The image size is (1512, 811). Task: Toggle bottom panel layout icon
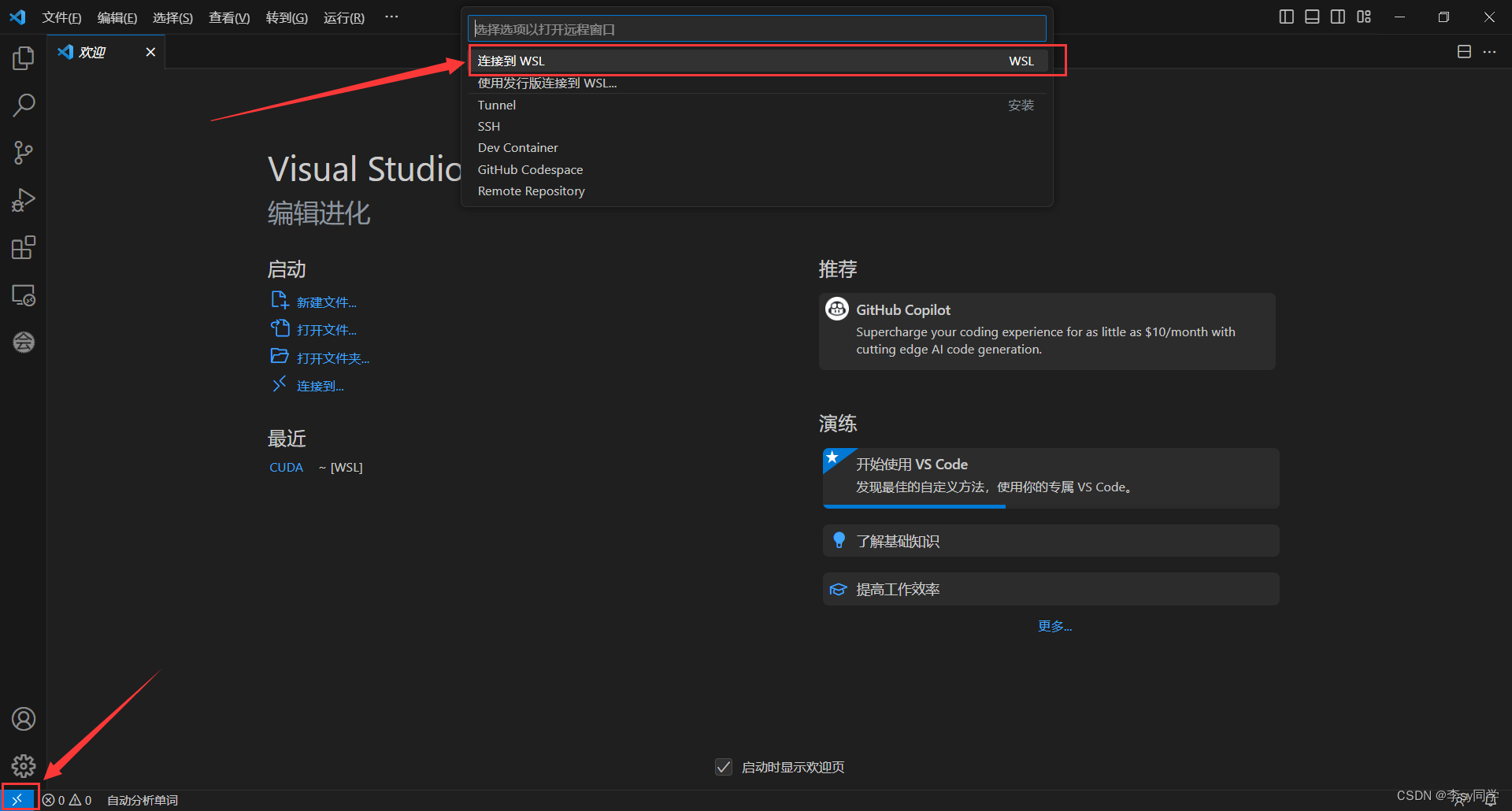pyautogui.click(x=1312, y=17)
